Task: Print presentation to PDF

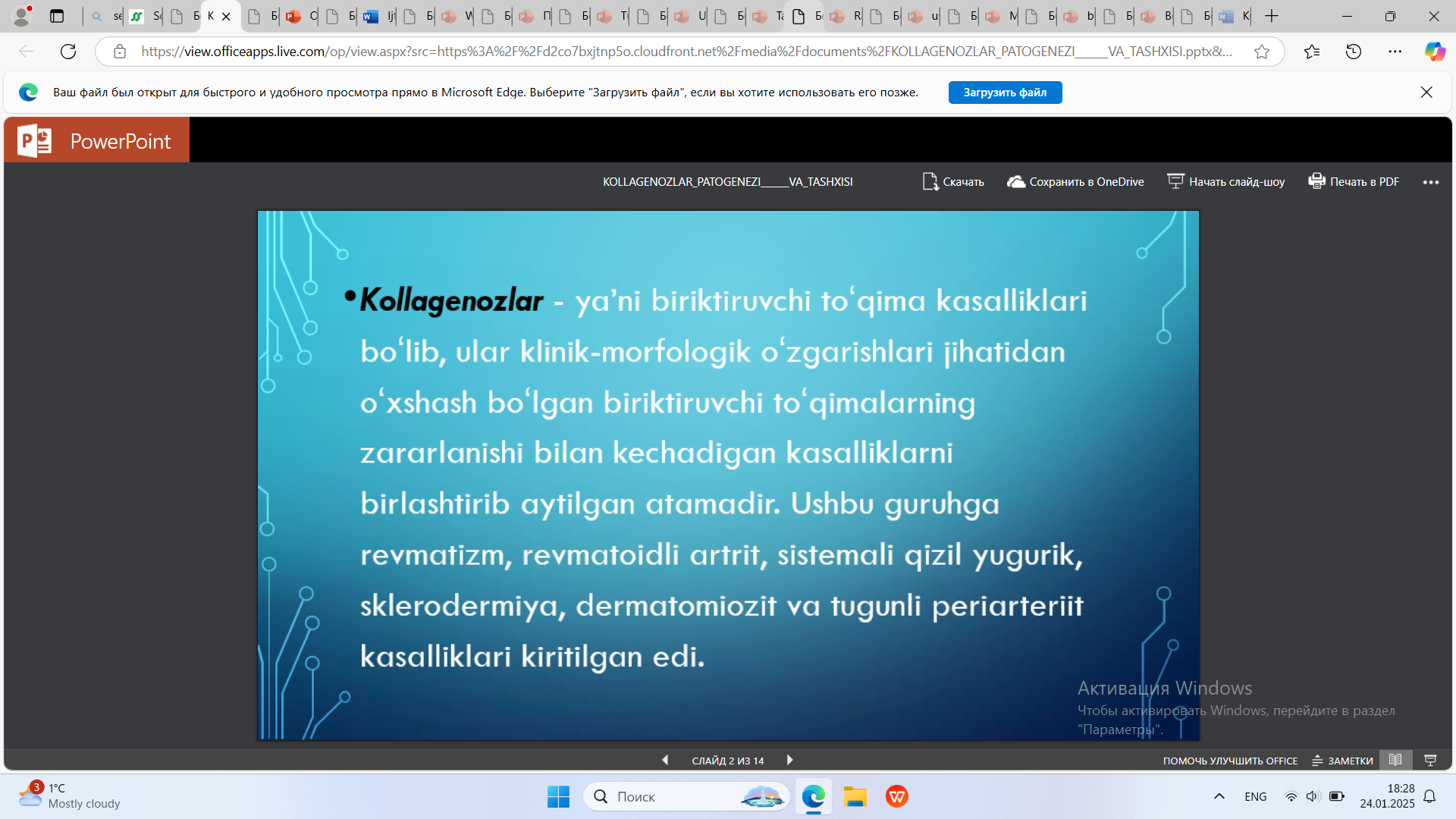Action: click(1354, 182)
